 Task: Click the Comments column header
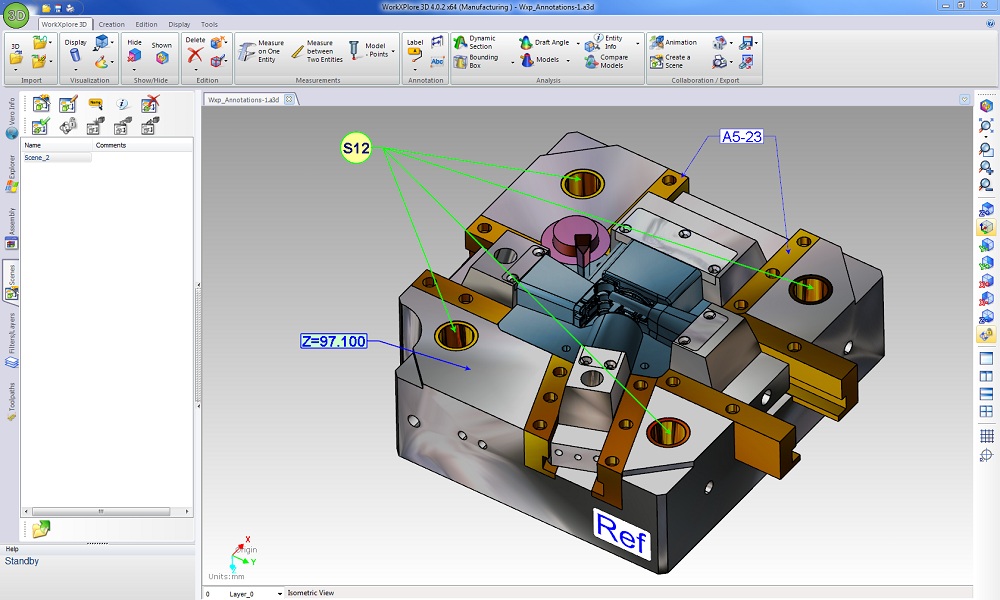111,145
